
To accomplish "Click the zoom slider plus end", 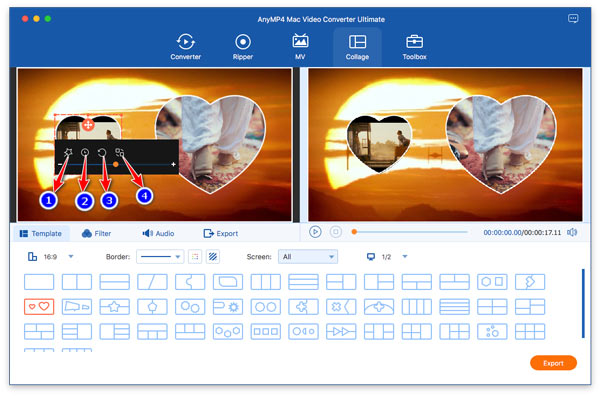I will [173, 164].
